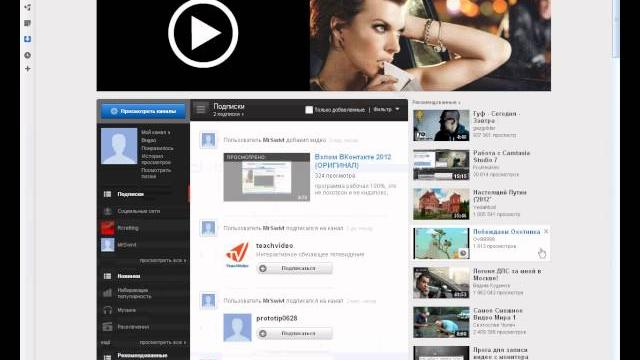Click the second просмотреть все link below Развлечения

point(162,342)
